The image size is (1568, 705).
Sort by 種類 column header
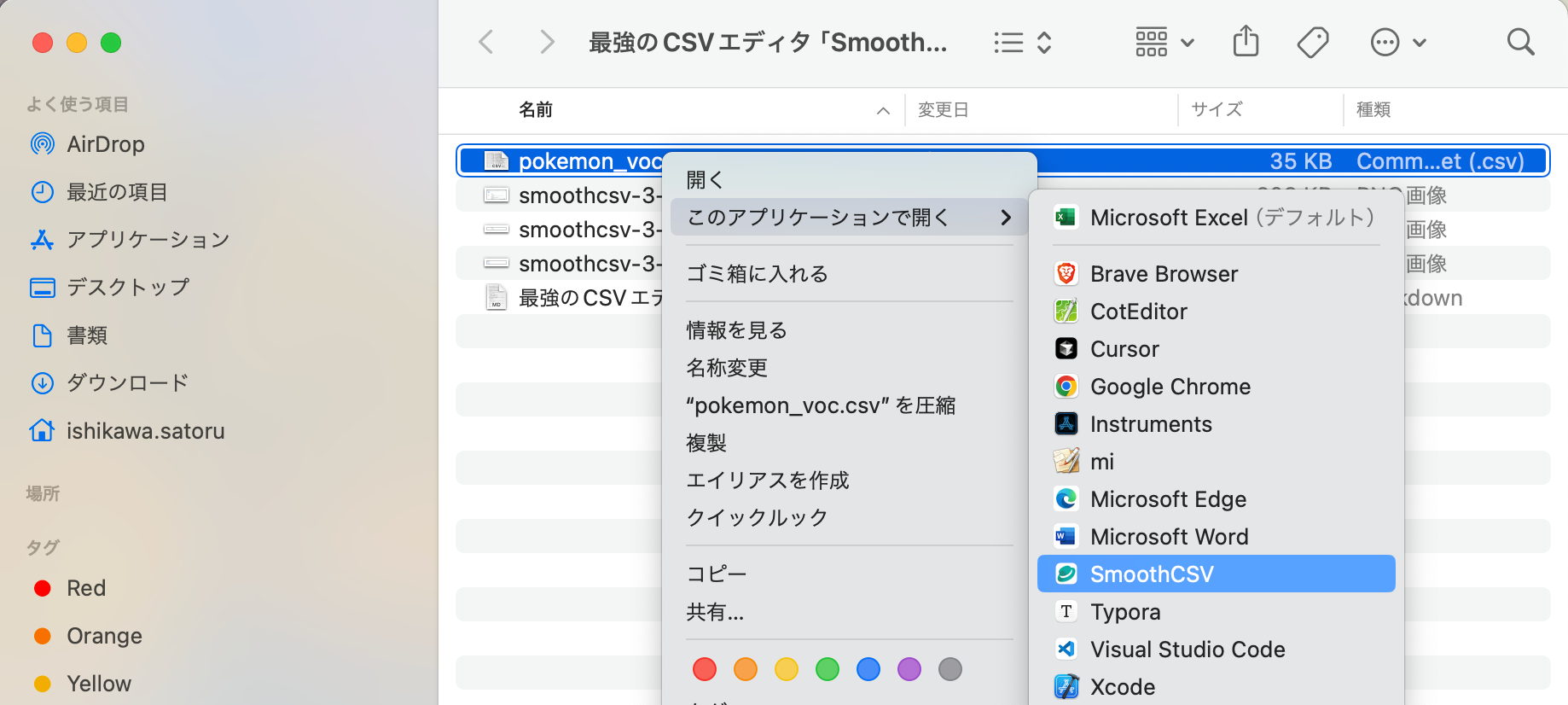click(x=1373, y=110)
